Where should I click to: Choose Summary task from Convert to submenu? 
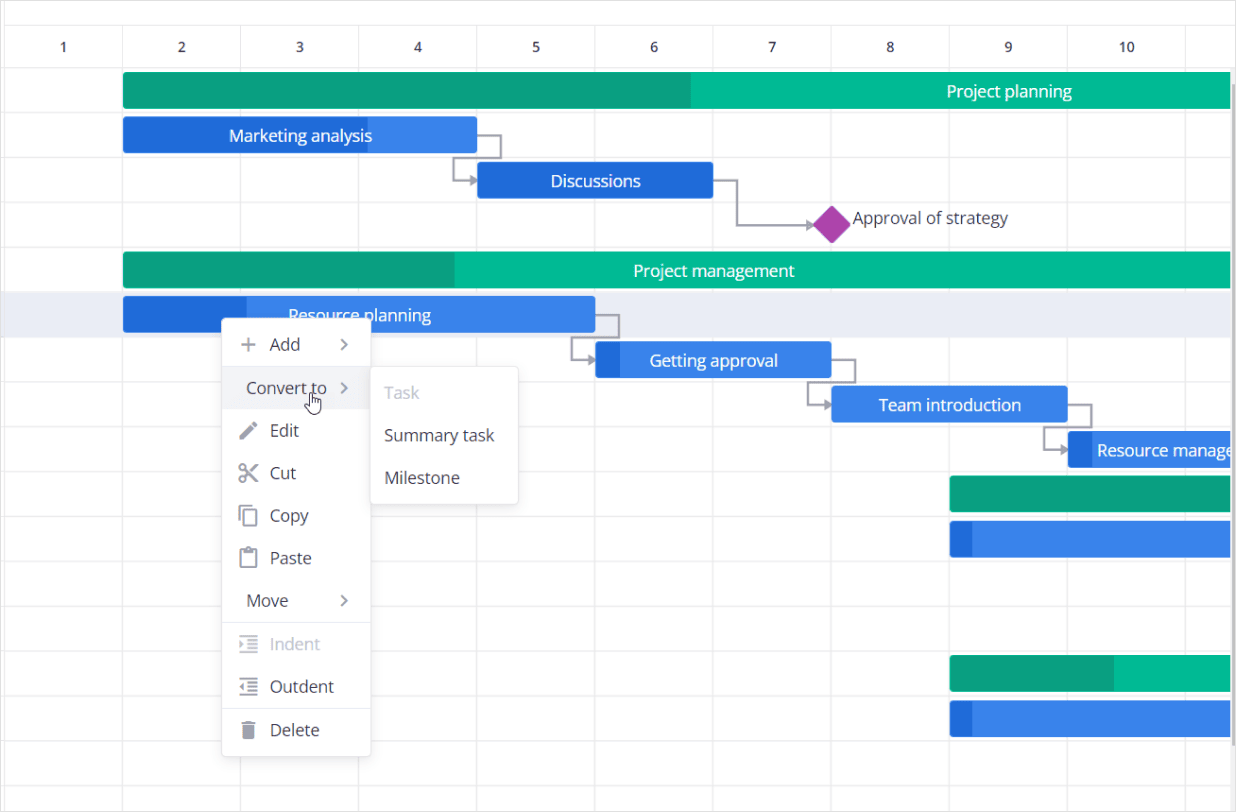(439, 435)
